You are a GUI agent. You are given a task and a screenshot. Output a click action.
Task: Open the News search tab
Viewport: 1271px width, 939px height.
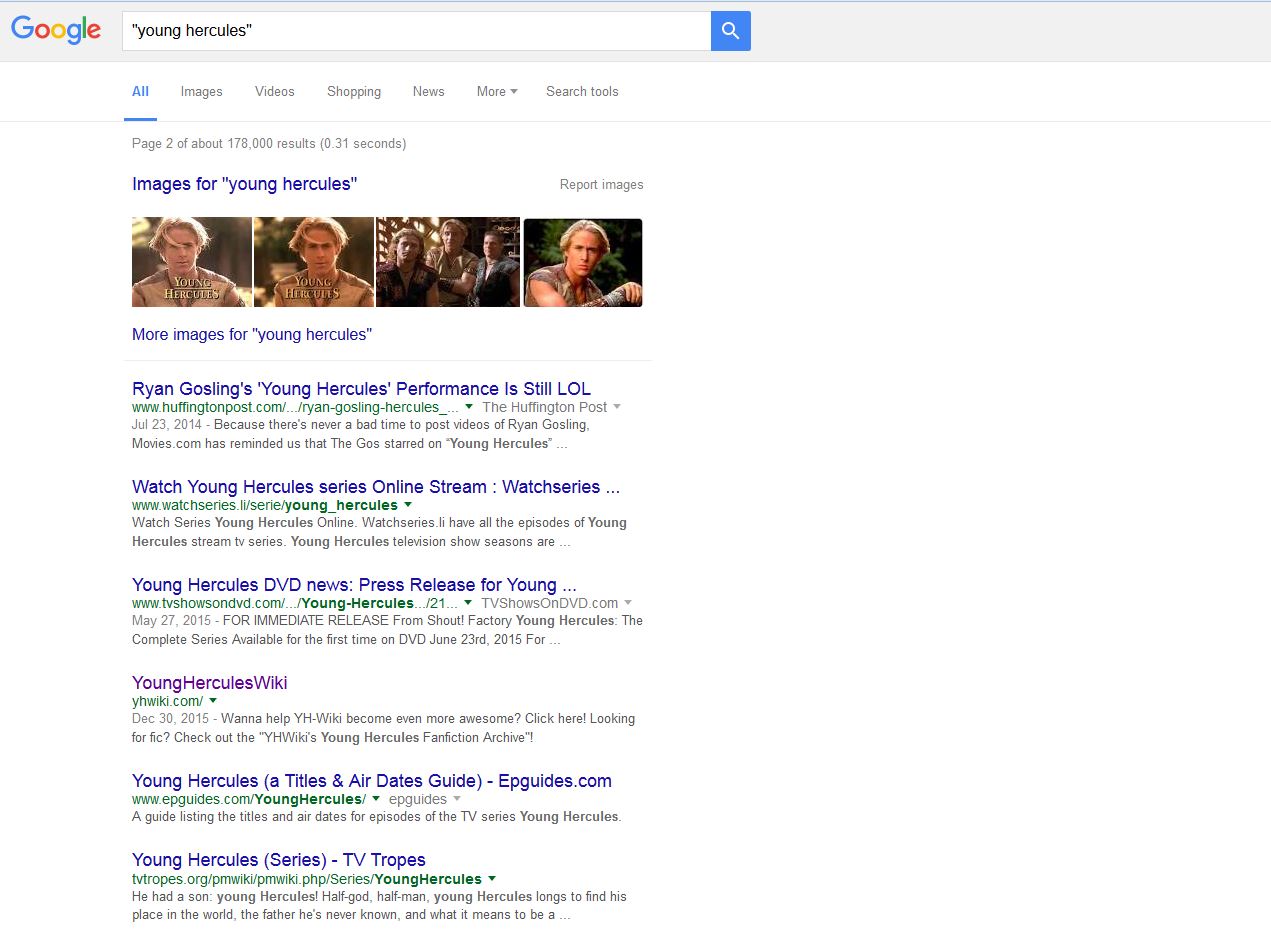point(428,92)
